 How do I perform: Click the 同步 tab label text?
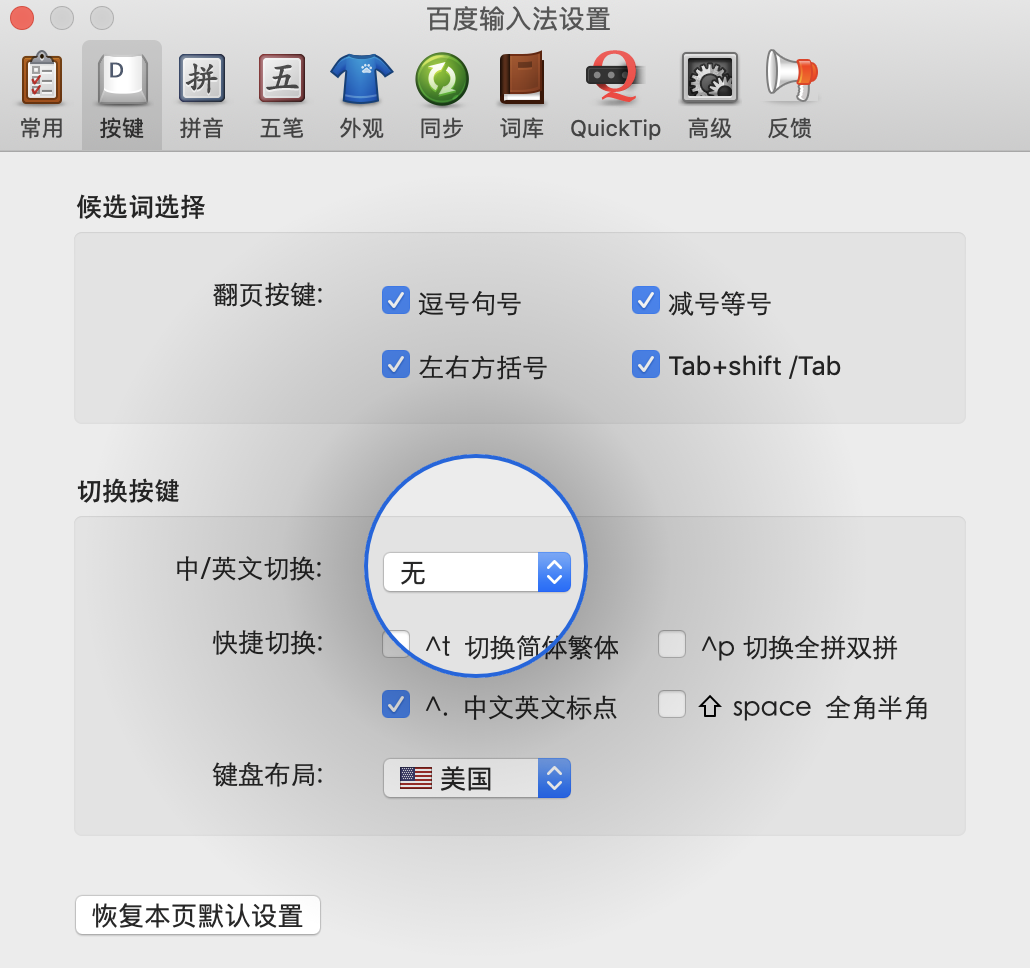(x=442, y=128)
